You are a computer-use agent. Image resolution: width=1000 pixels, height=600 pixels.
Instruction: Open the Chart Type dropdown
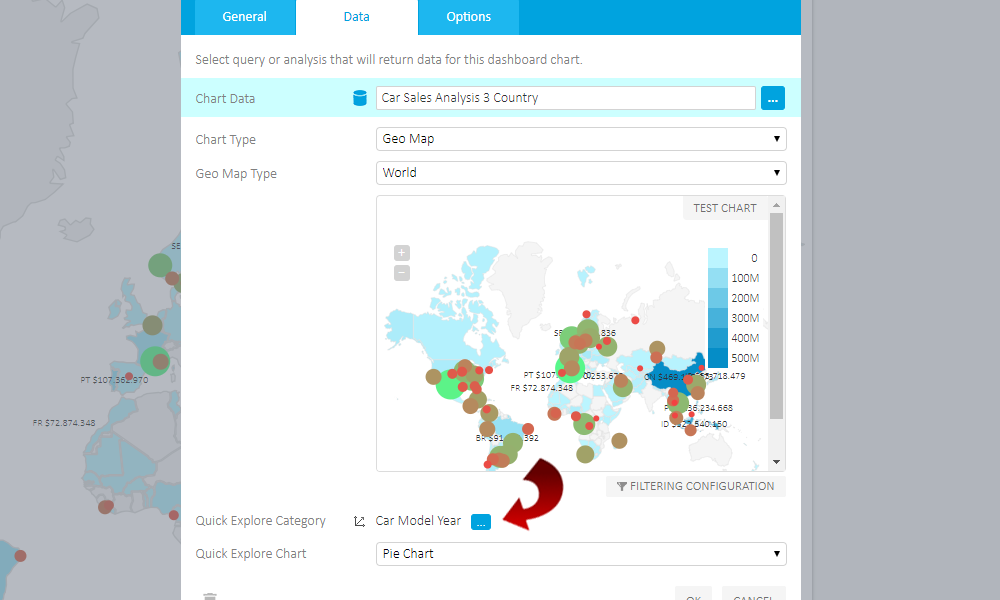coord(777,138)
